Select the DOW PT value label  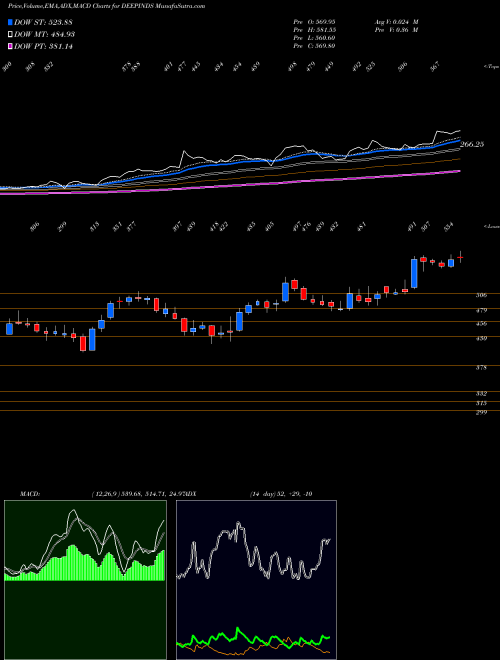(43, 47)
